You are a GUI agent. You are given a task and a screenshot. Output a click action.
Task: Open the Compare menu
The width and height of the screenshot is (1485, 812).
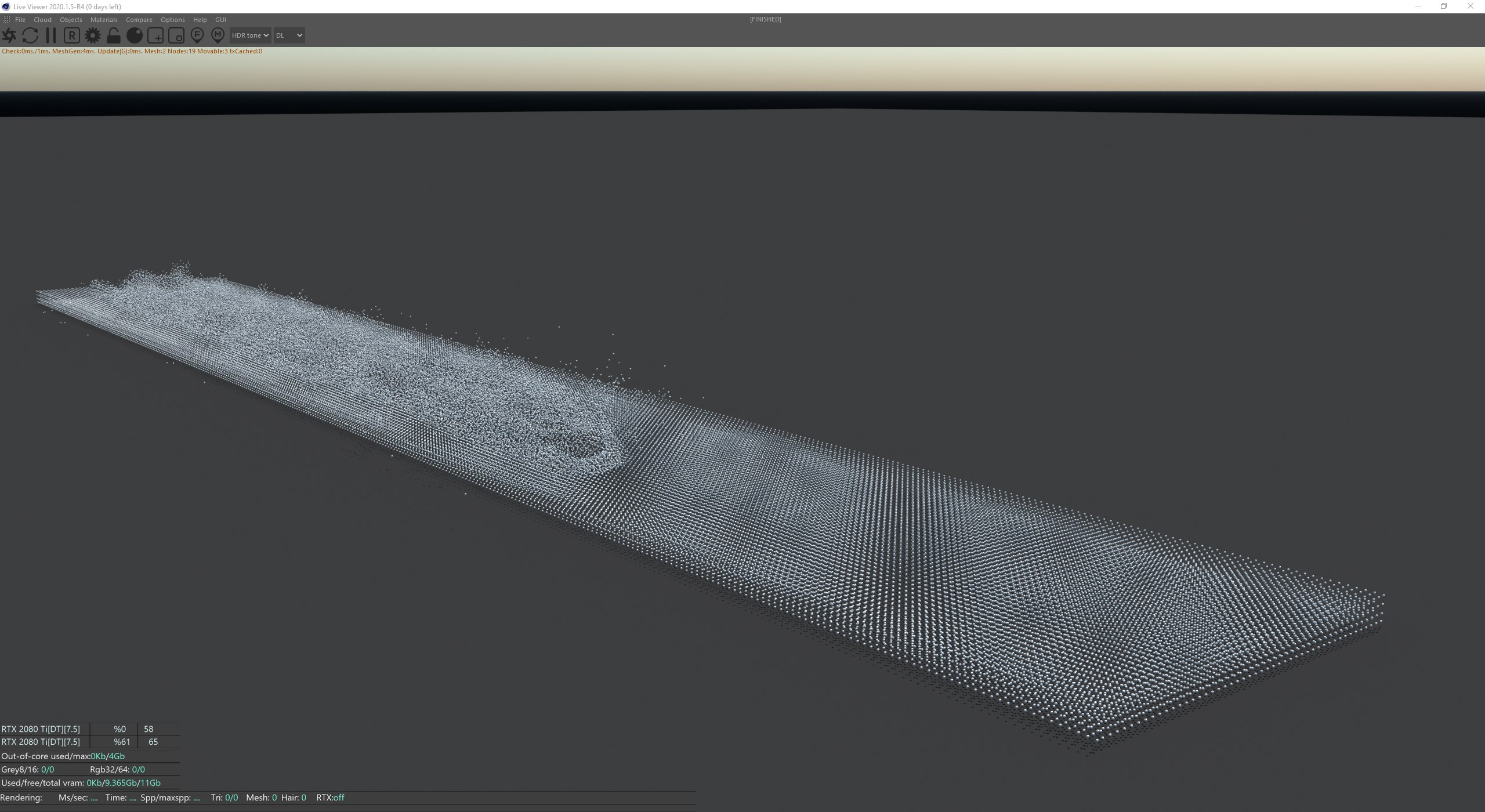(139, 20)
